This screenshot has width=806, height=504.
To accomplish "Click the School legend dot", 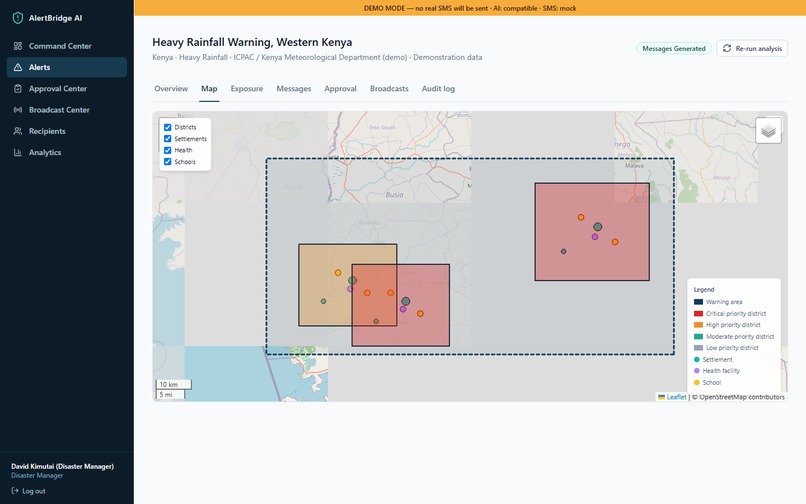I will (697, 382).
